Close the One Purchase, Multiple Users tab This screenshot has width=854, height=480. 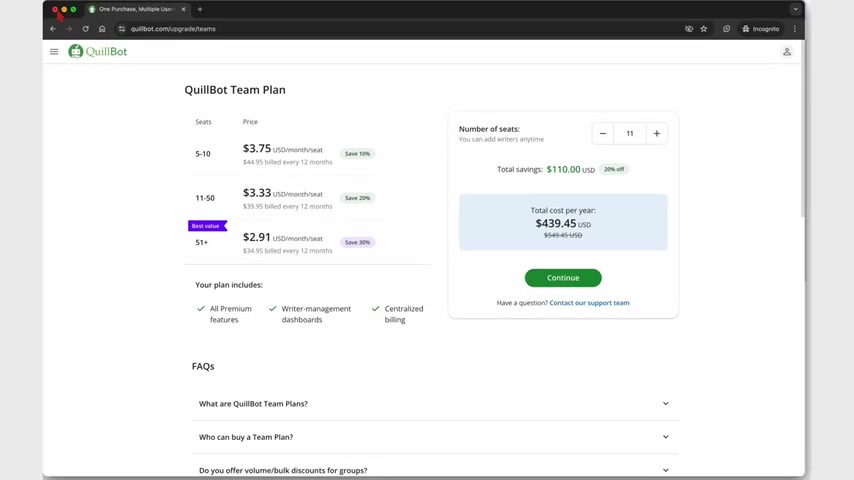(x=184, y=9)
